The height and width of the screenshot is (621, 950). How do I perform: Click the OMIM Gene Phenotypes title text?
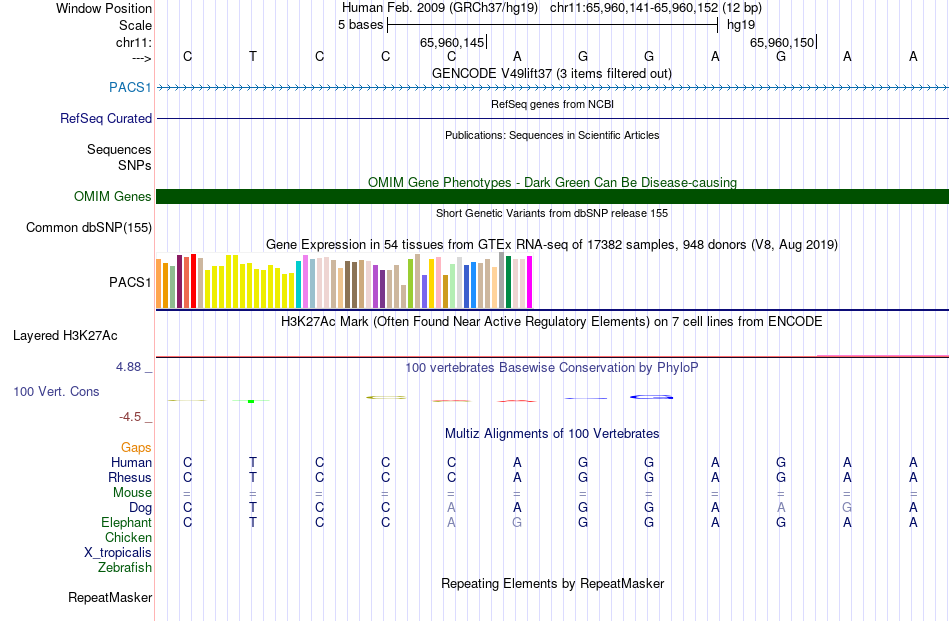(x=553, y=182)
